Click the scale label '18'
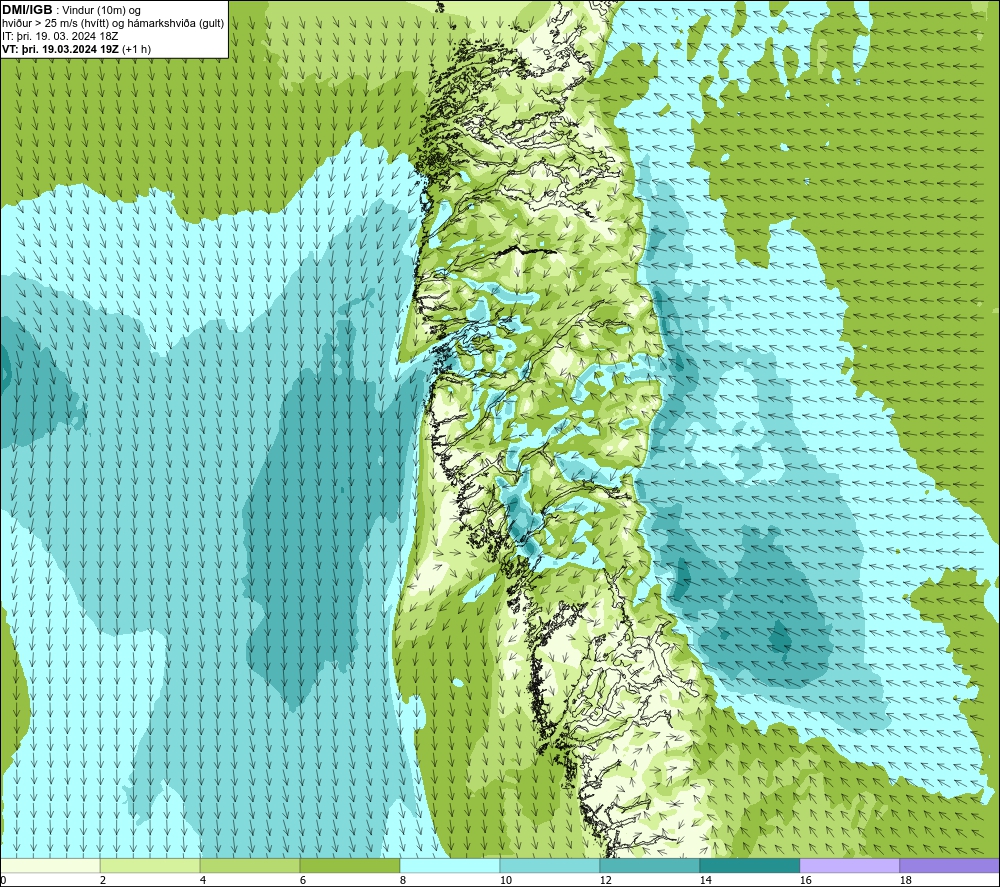1000x887 pixels. click(906, 880)
